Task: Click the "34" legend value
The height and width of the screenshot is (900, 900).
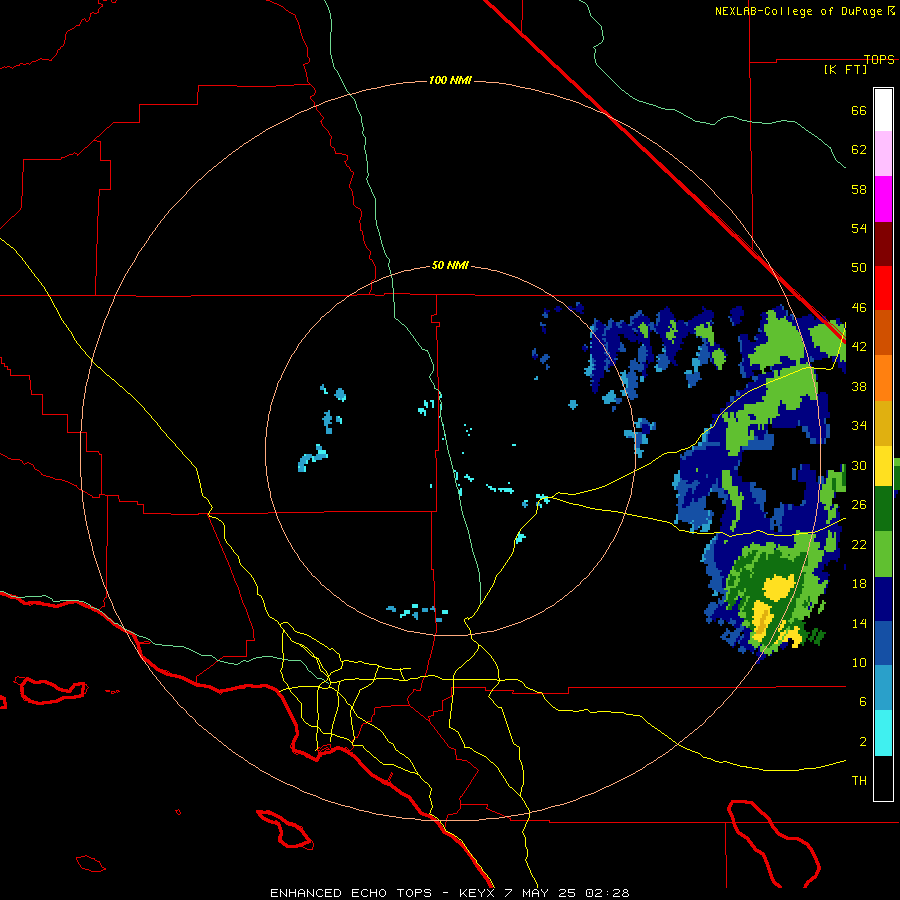Action: [x=859, y=425]
